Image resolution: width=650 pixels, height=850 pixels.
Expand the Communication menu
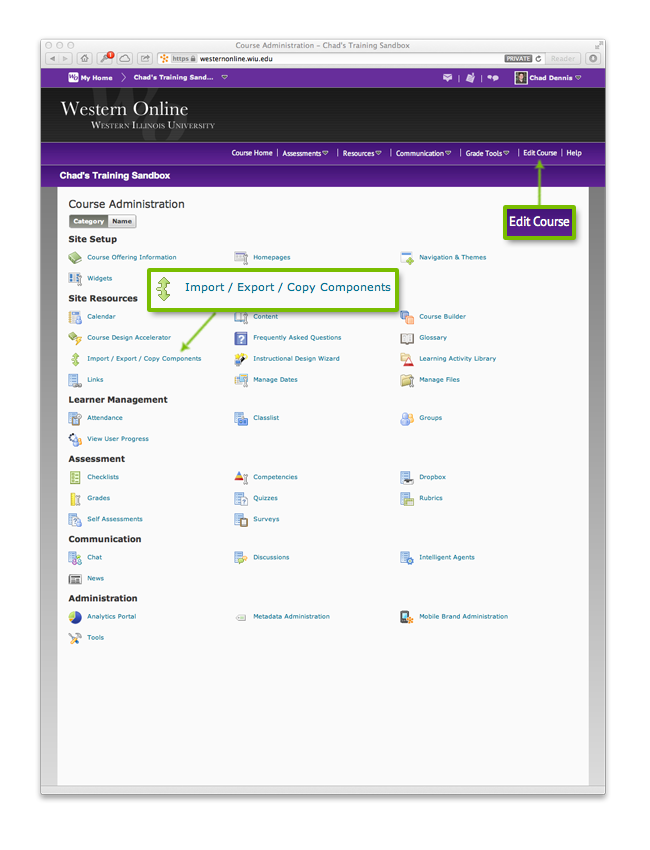click(423, 153)
